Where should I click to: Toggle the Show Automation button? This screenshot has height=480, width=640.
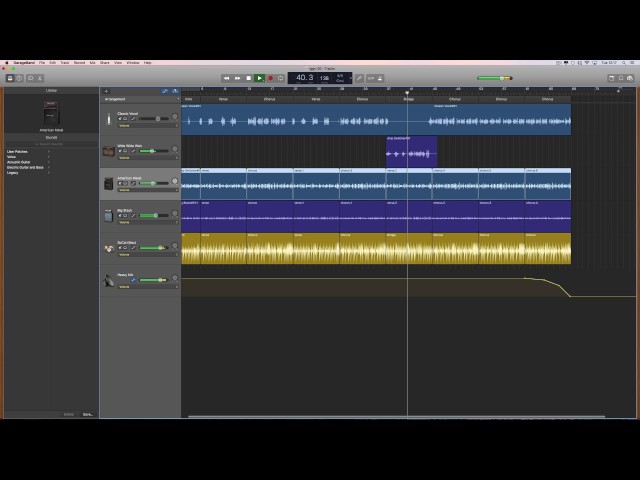(165, 91)
